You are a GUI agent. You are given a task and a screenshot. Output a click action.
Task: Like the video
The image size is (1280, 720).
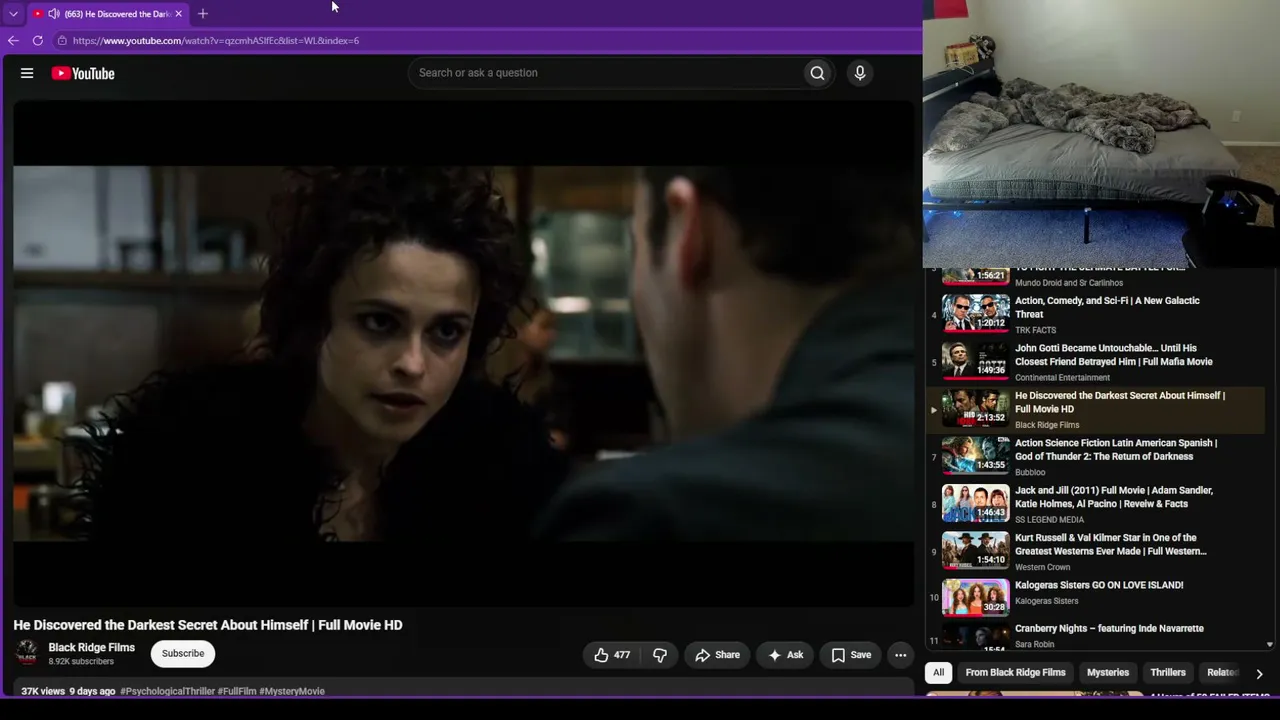pyautogui.click(x=612, y=655)
